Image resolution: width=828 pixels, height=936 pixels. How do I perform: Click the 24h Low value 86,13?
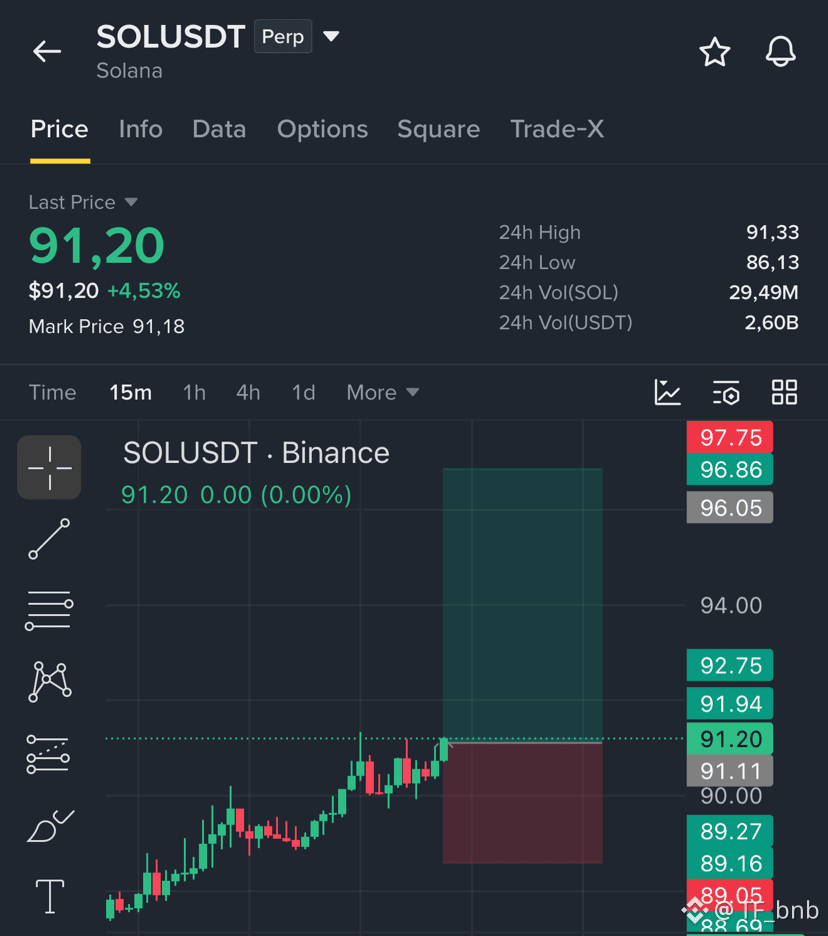(x=772, y=262)
